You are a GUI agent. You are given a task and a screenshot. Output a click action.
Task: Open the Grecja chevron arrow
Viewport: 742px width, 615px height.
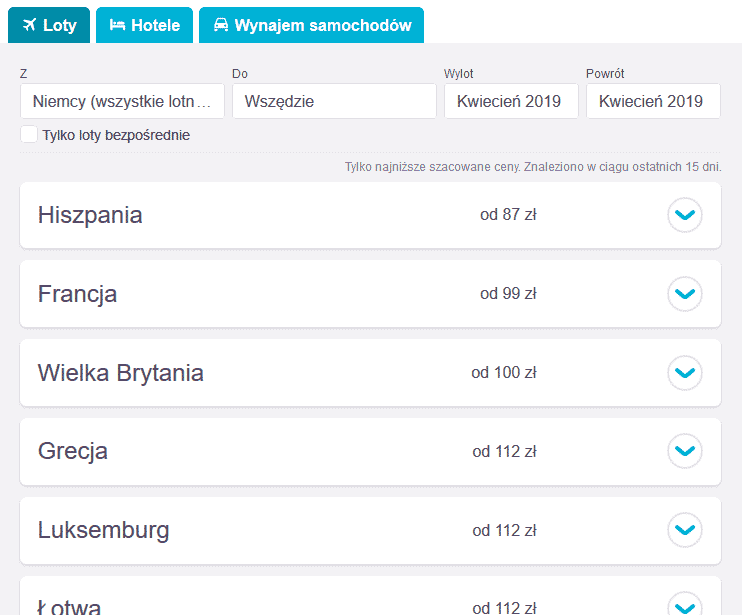pyautogui.click(x=685, y=451)
